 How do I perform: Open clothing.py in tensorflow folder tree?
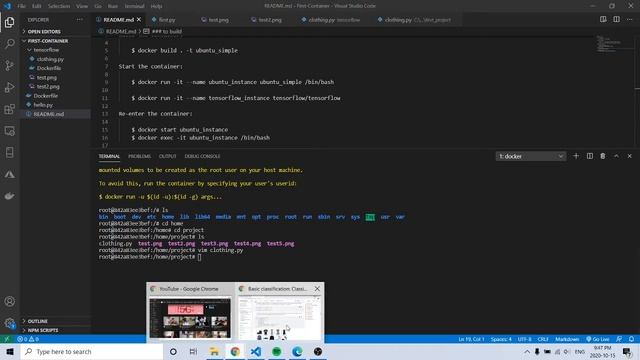tap(50, 59)
